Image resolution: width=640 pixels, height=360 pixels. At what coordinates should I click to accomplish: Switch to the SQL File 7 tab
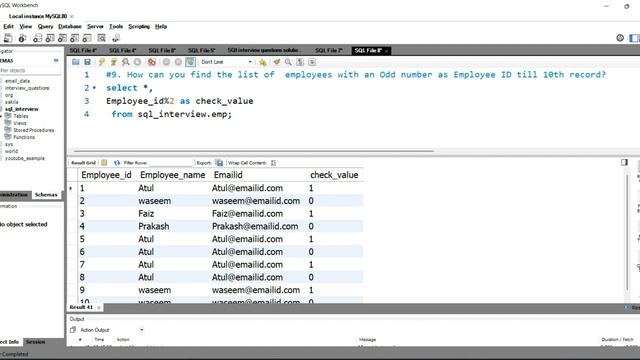click(329, 50)
